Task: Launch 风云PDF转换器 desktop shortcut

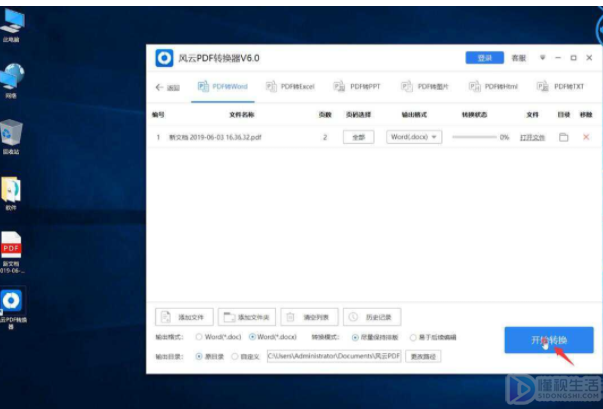Action: click(x=12, y=309)
